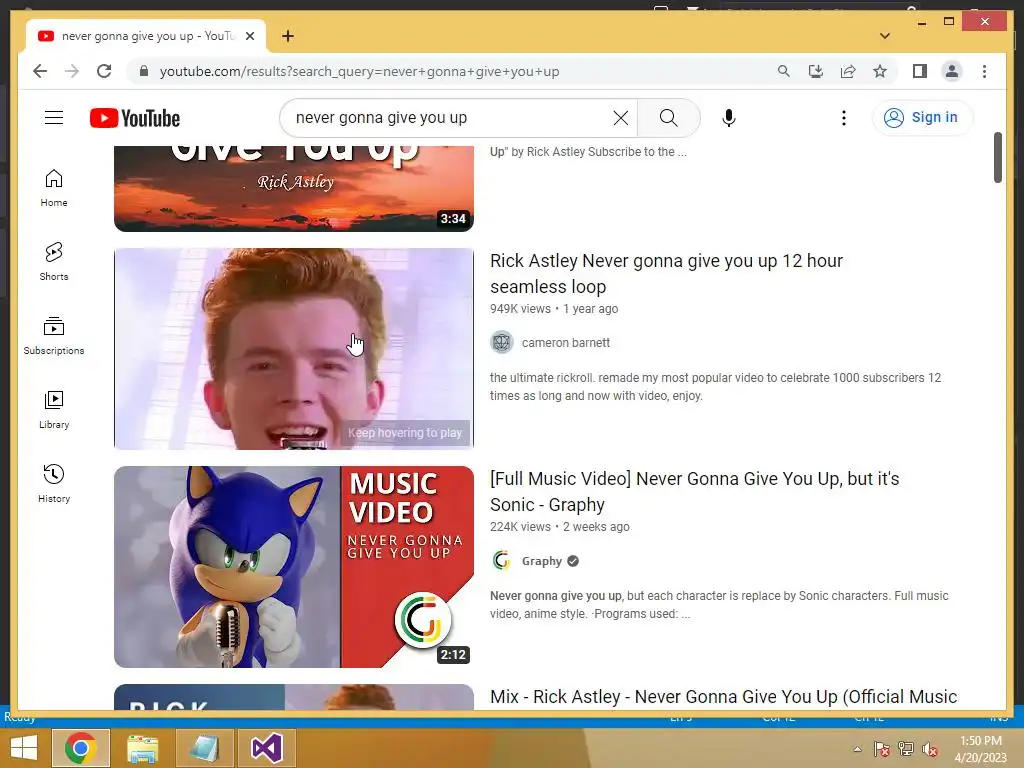Open Shorts in the sidebar

(x=54, y=262)
